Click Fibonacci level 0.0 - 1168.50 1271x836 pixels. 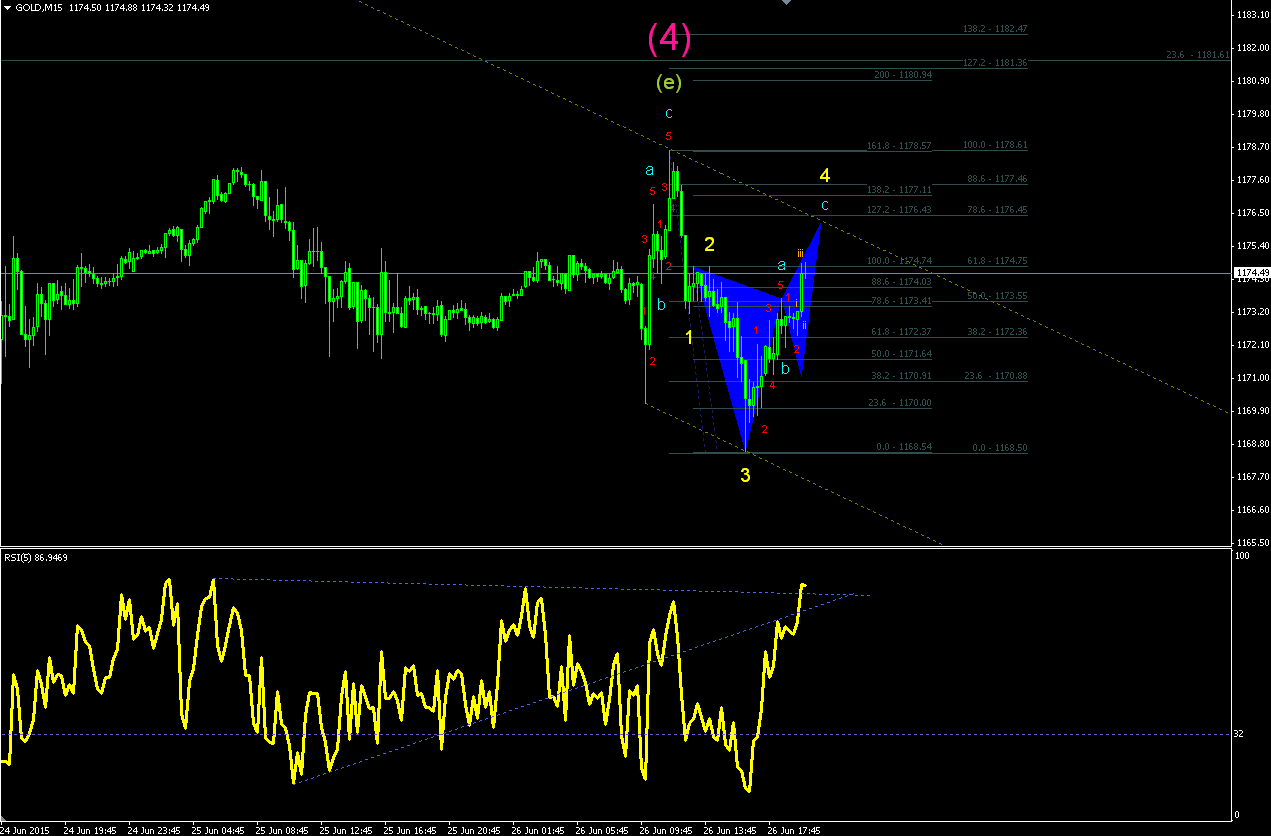[1000, 448]
